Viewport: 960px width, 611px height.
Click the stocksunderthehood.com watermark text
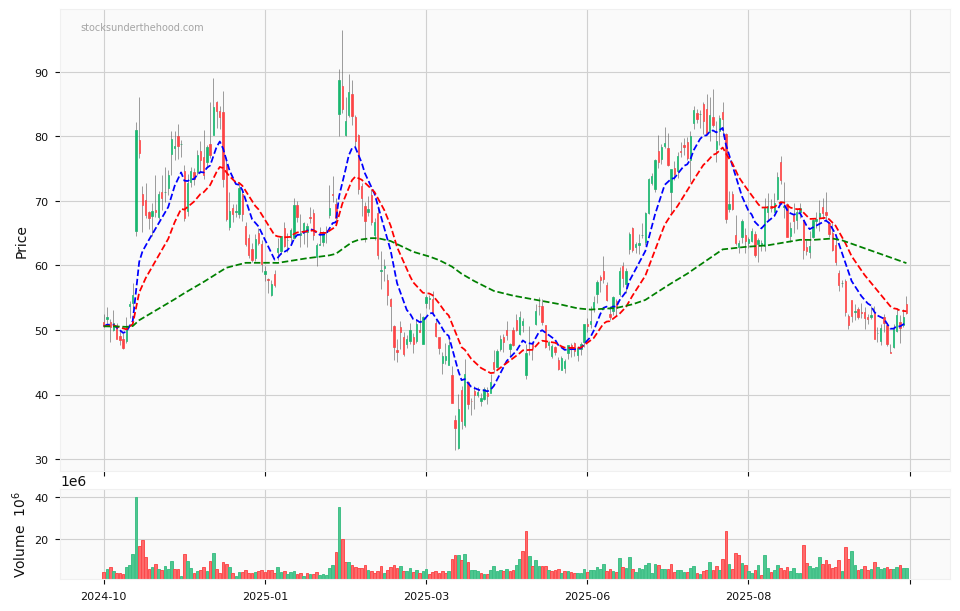142,28
